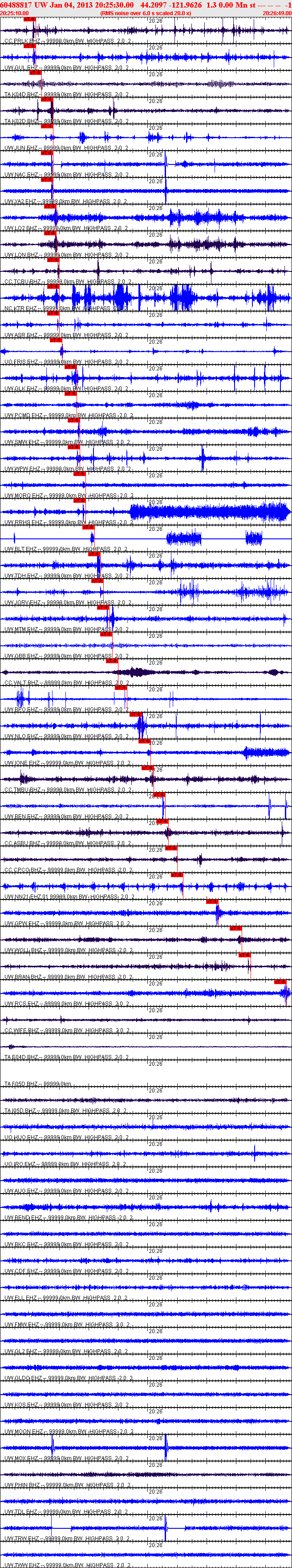Select the CC PRLK BHZ station label
This screenshot has width=292, height=1568.
point(22,41)
